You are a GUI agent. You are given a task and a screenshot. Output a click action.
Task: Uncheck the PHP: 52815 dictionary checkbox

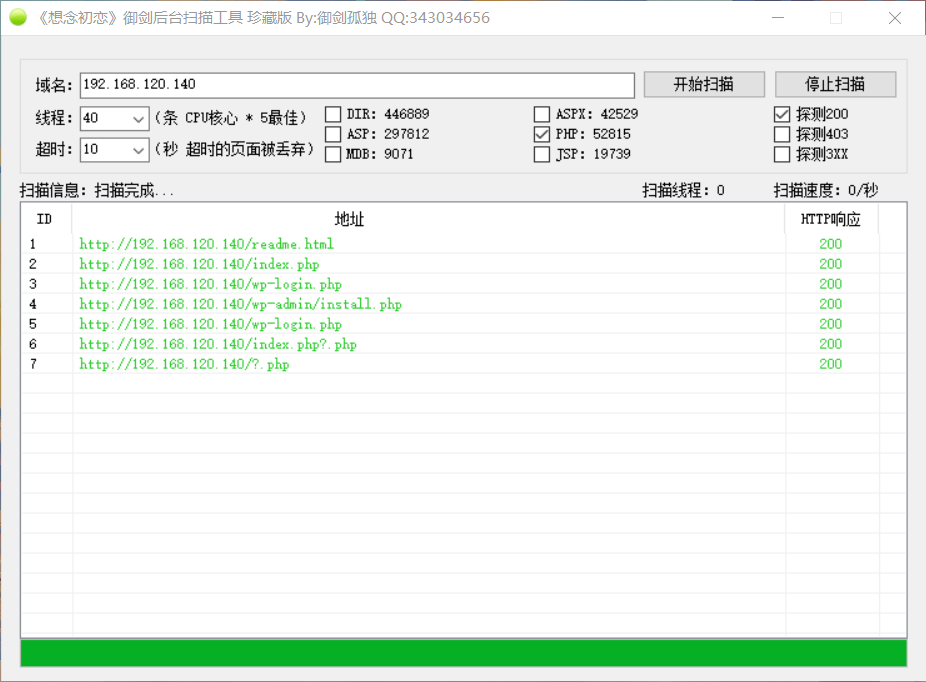point(542,134)
